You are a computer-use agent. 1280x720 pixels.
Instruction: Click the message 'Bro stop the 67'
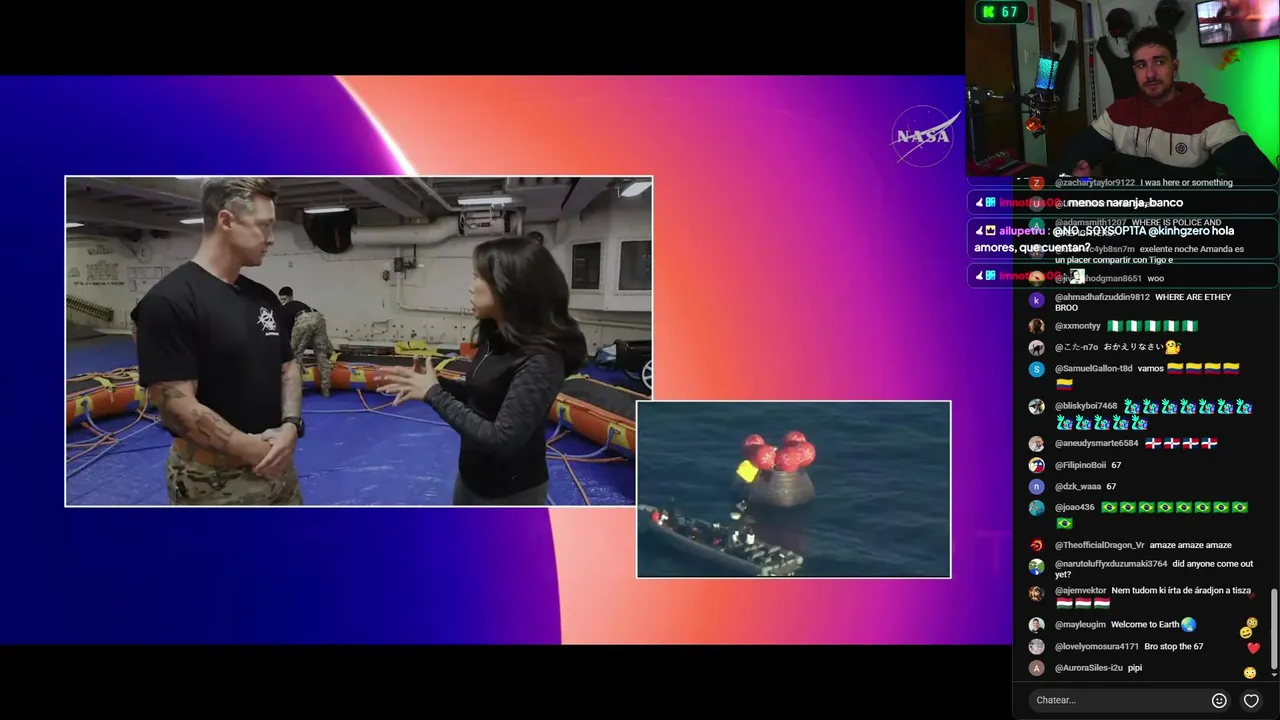click(x=1174, y=647)
